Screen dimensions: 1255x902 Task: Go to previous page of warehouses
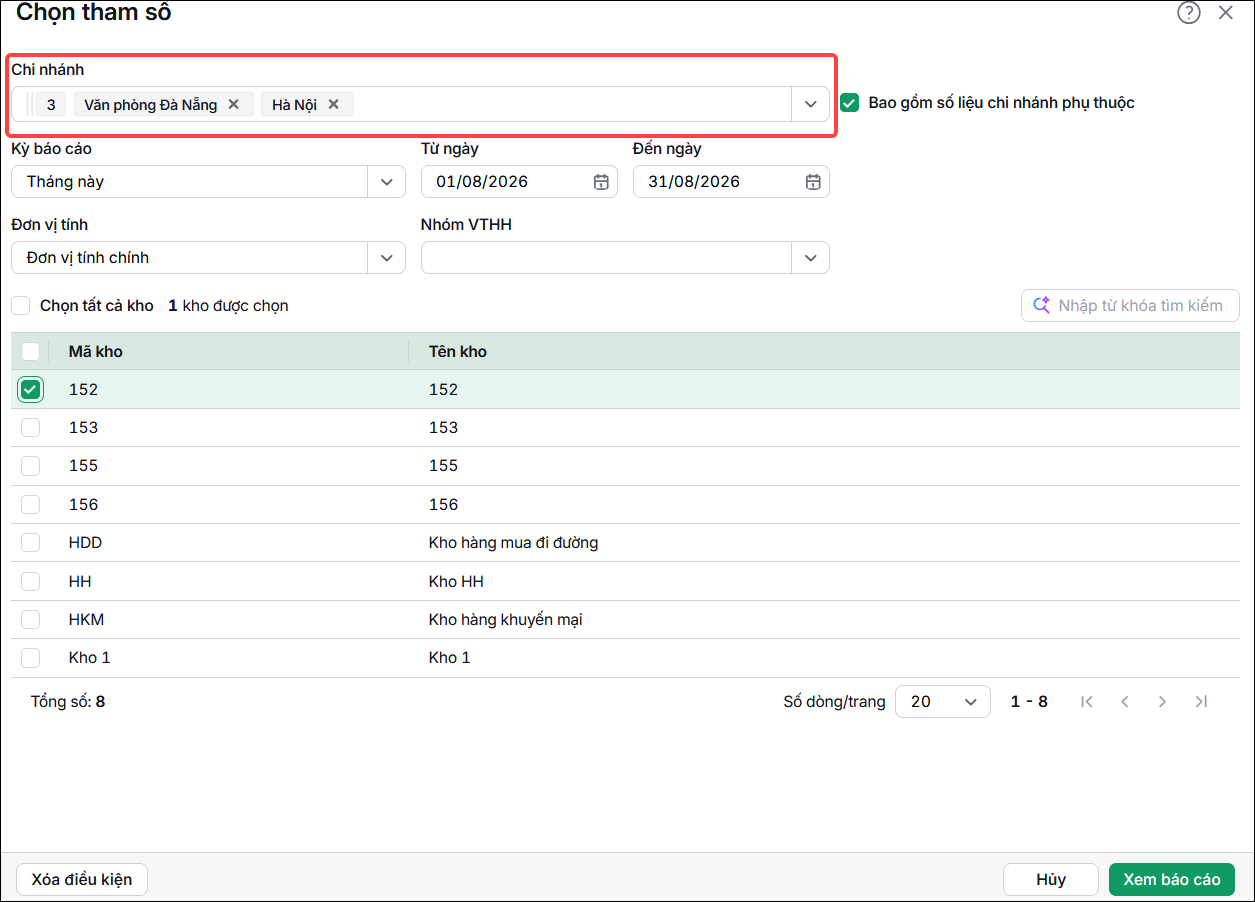click(x=1125, y=702)
